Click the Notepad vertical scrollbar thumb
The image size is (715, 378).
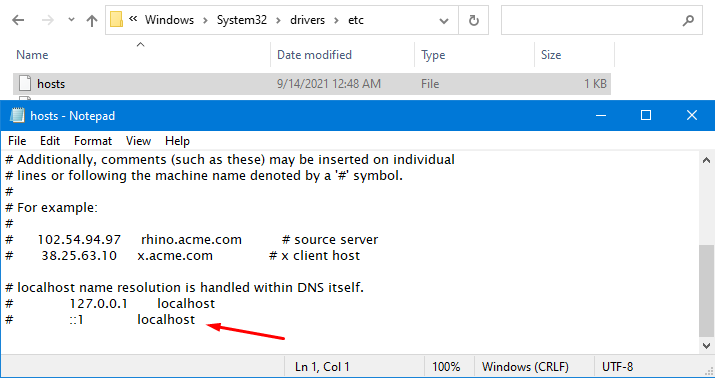click(x=706, y=290)
